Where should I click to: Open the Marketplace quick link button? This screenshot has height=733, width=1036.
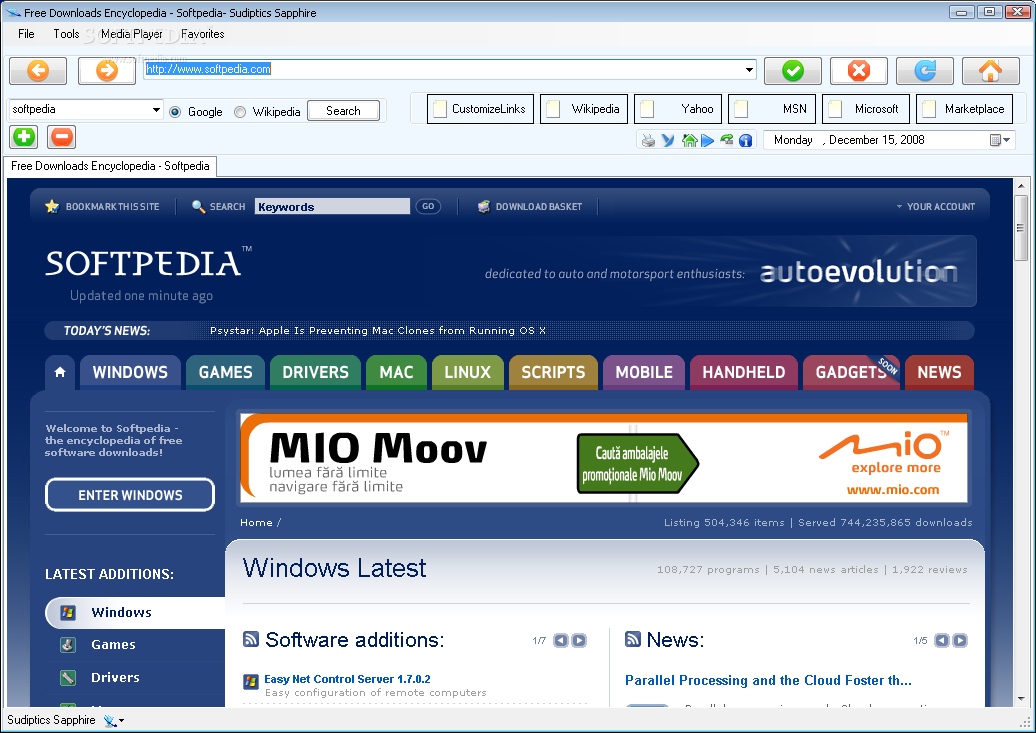click(x=964, y=109)
